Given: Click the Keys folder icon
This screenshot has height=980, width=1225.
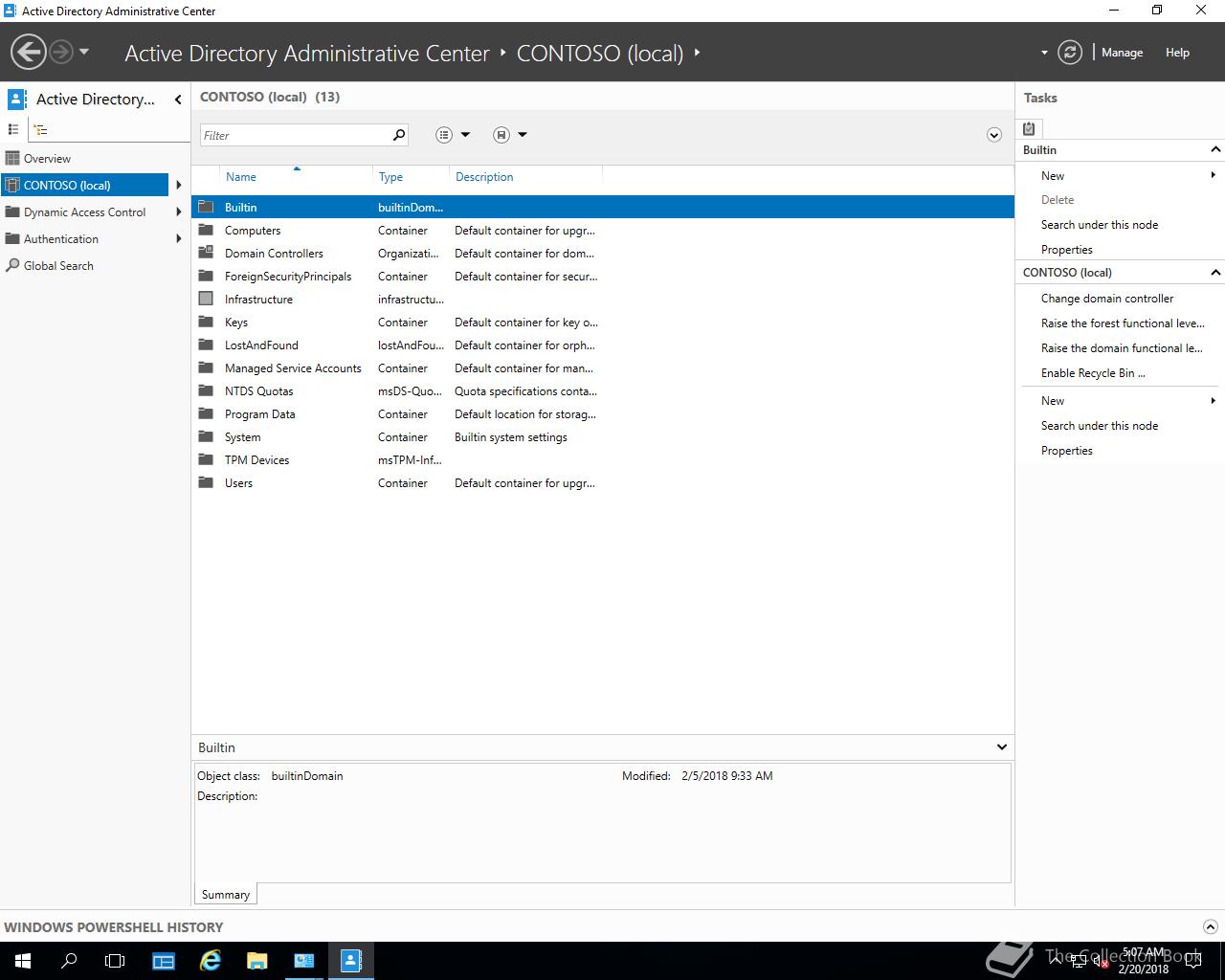Looking at the screenshot, I should (x=206, y=322).
